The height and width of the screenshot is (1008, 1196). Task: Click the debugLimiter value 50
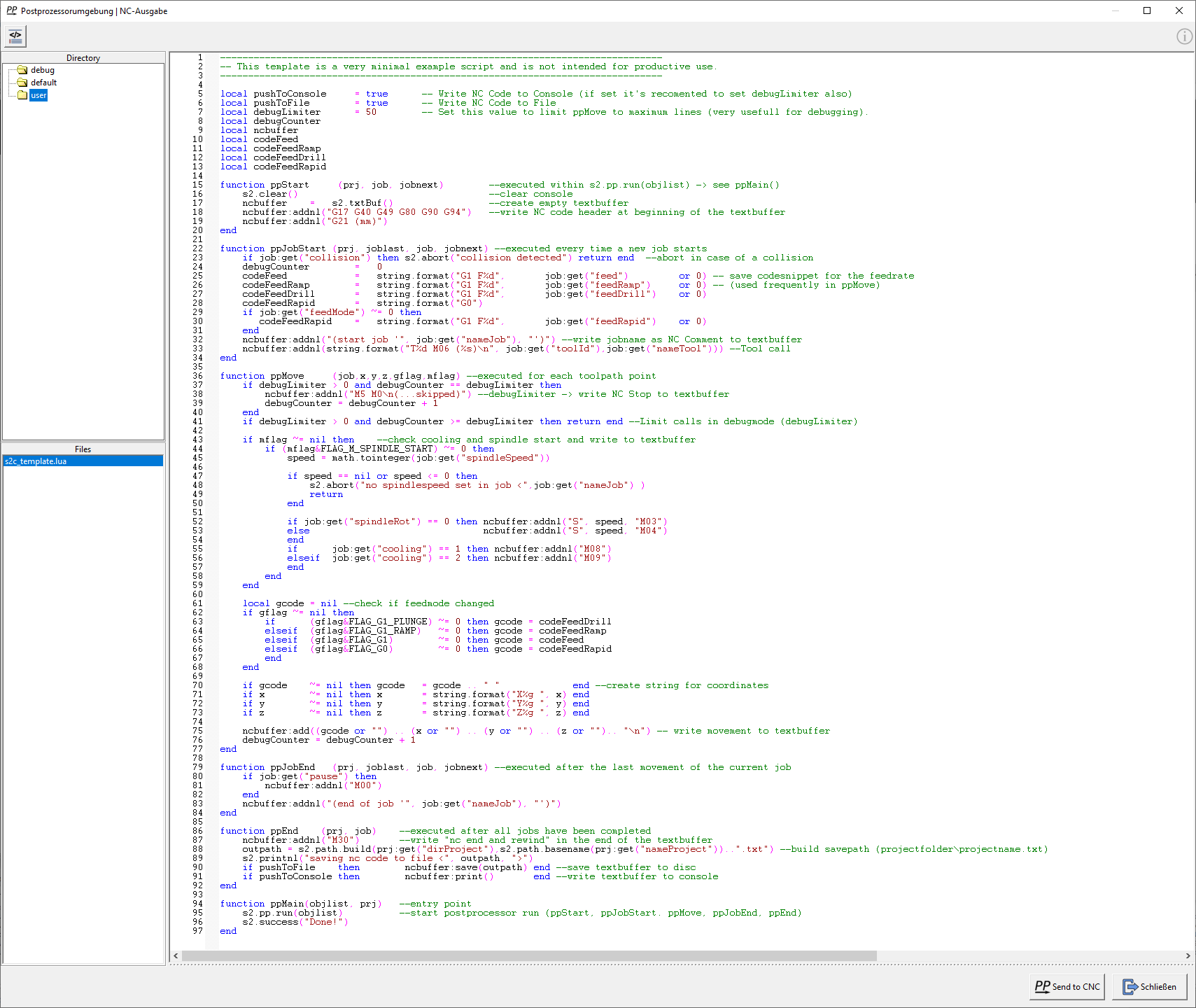(371, 112)
